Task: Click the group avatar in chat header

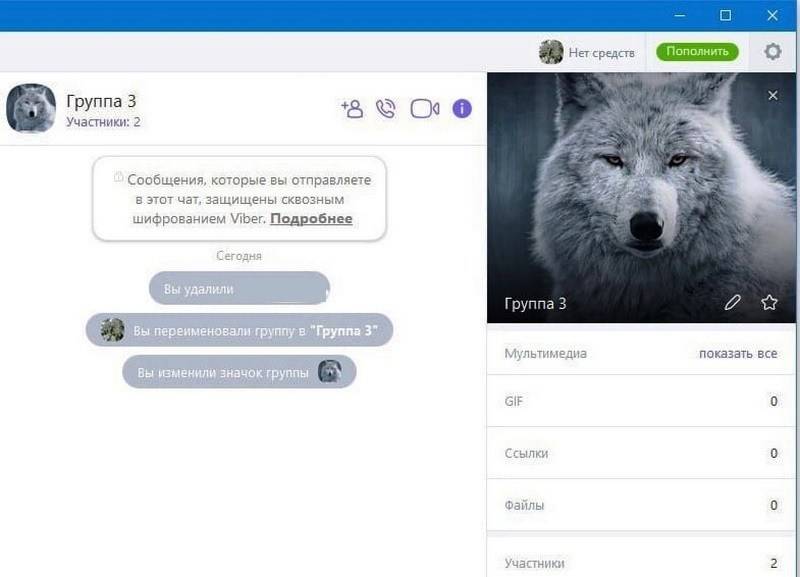Action: (x=31, y=108)
